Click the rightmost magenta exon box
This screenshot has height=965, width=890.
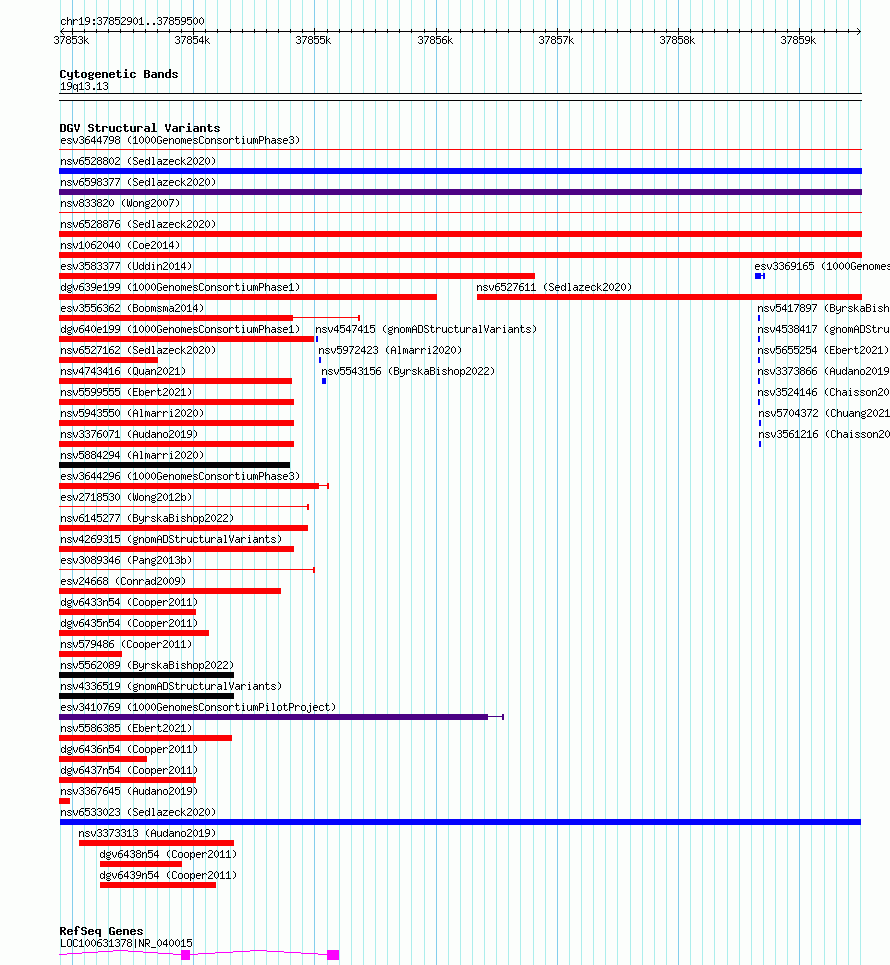click(x=333, y=955)
